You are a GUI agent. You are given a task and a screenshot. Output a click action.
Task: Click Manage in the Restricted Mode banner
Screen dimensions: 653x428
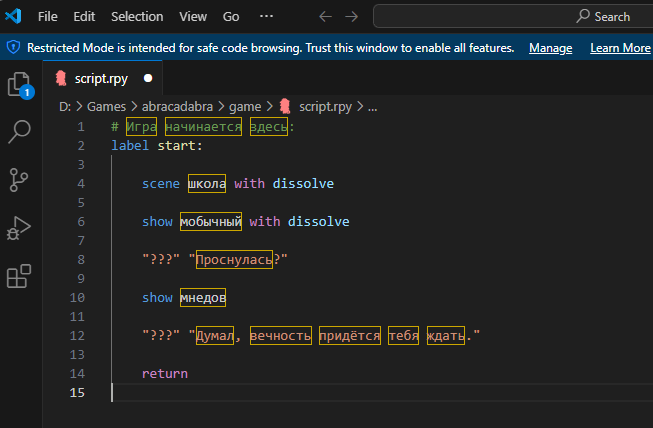coord(551,48)
